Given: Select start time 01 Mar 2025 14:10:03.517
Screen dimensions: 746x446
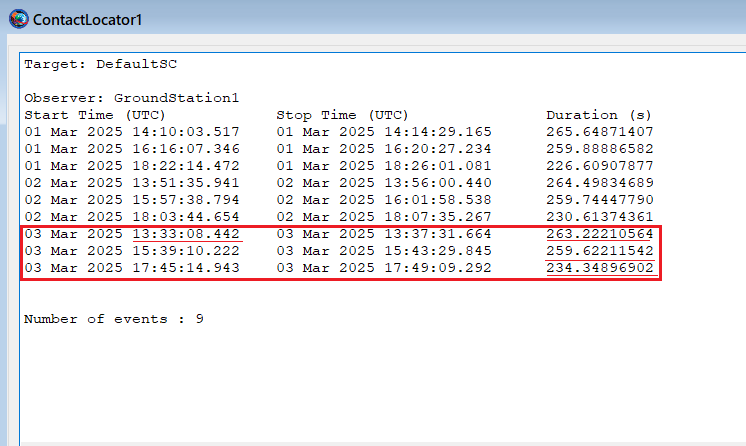Looking at the screenshot, I should (x=131, y=132).
